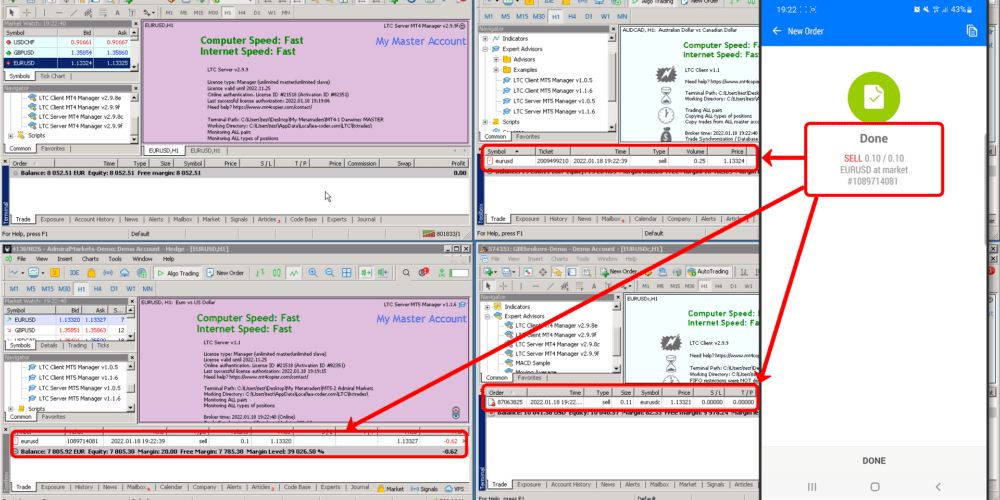Tap the Android recents button on phone
Image resolution: width=1000 pixels, height=500 pixels.
coord(812,487)
